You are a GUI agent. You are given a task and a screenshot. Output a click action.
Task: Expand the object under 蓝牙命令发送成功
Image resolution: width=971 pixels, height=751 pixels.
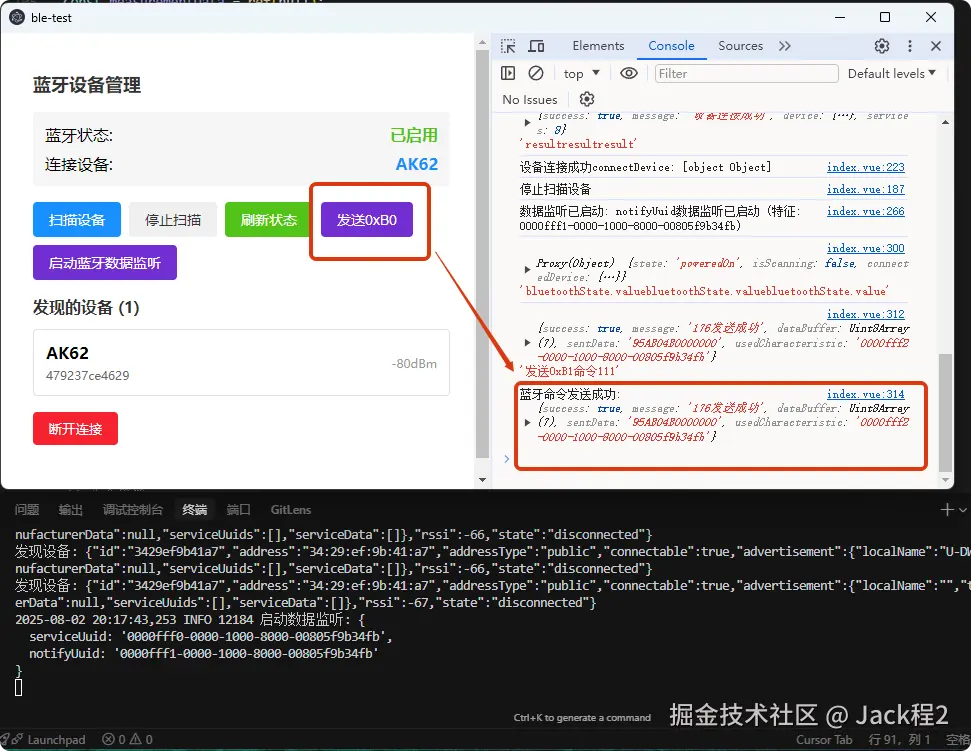(527, 423)
